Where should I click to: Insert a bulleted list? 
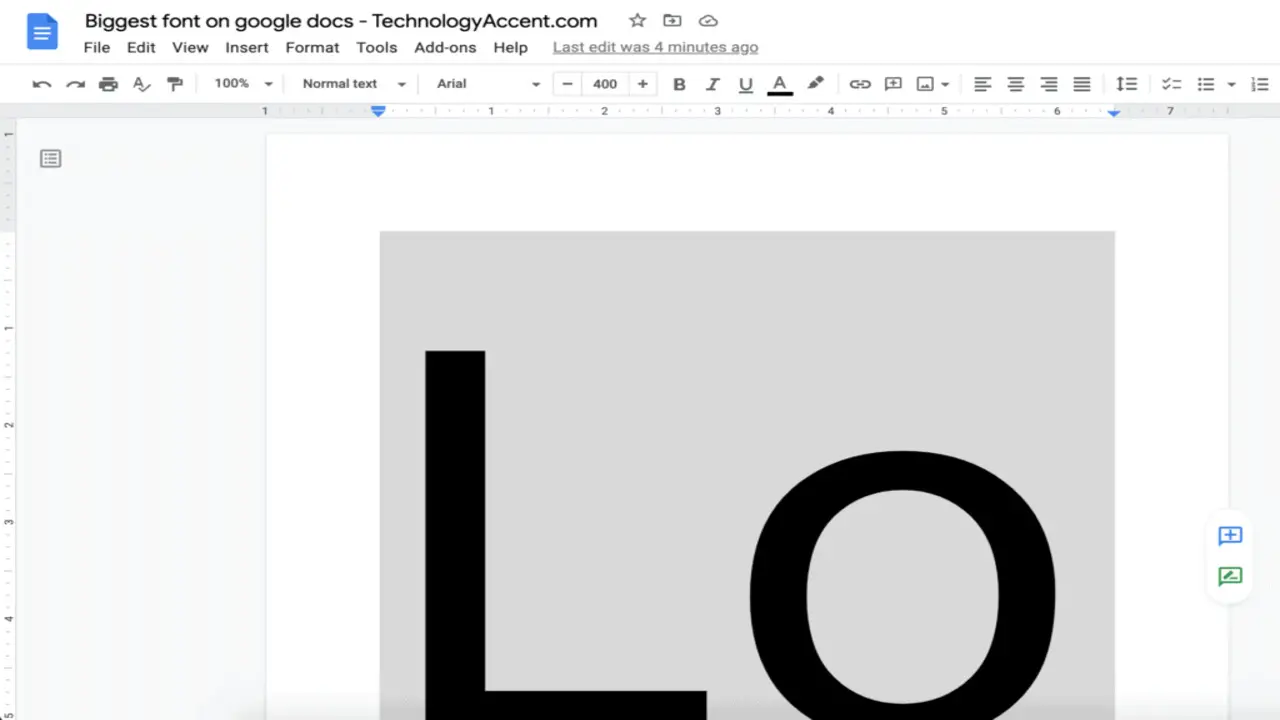1206,84
